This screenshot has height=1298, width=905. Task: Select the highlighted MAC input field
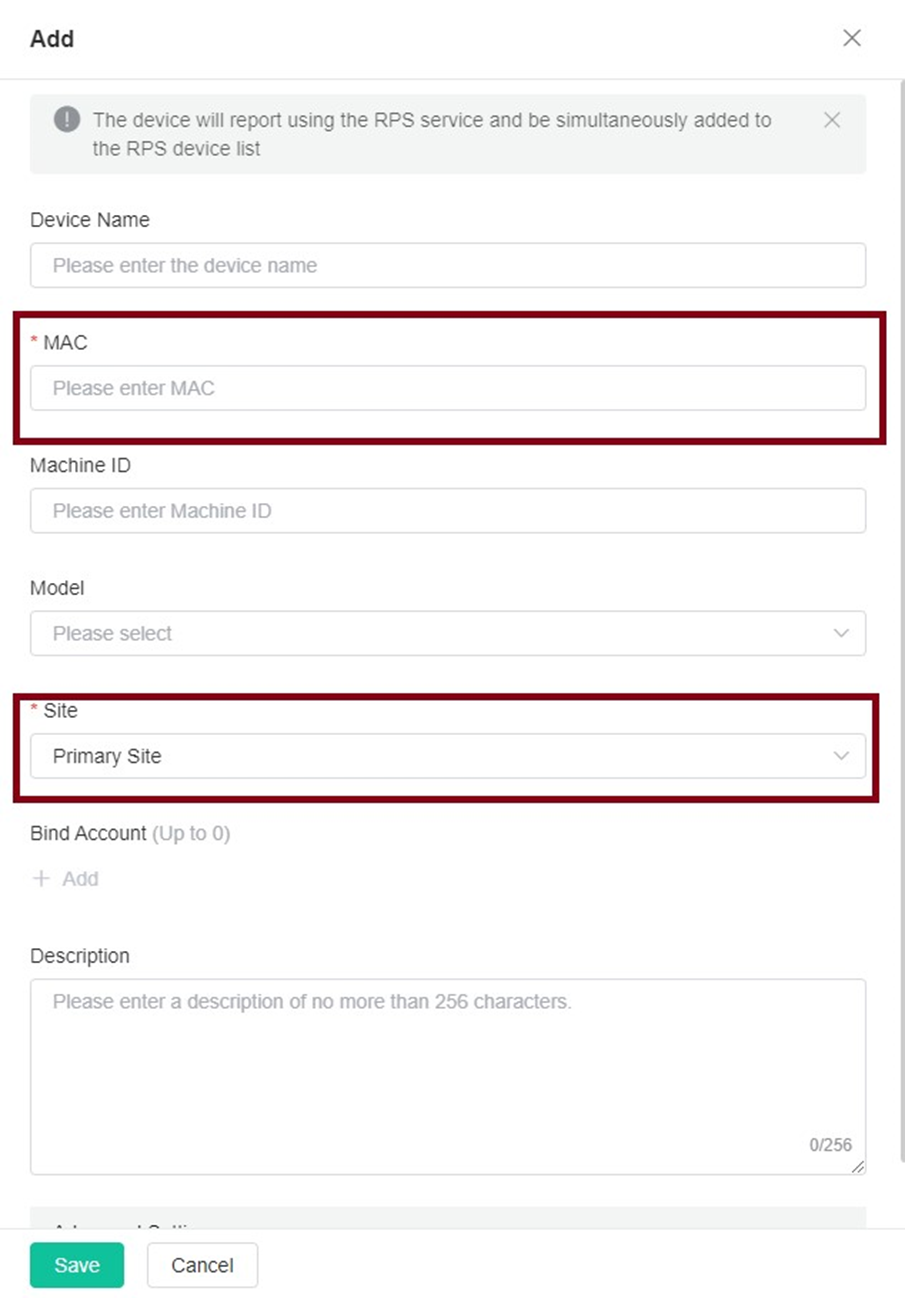(447, 388)
